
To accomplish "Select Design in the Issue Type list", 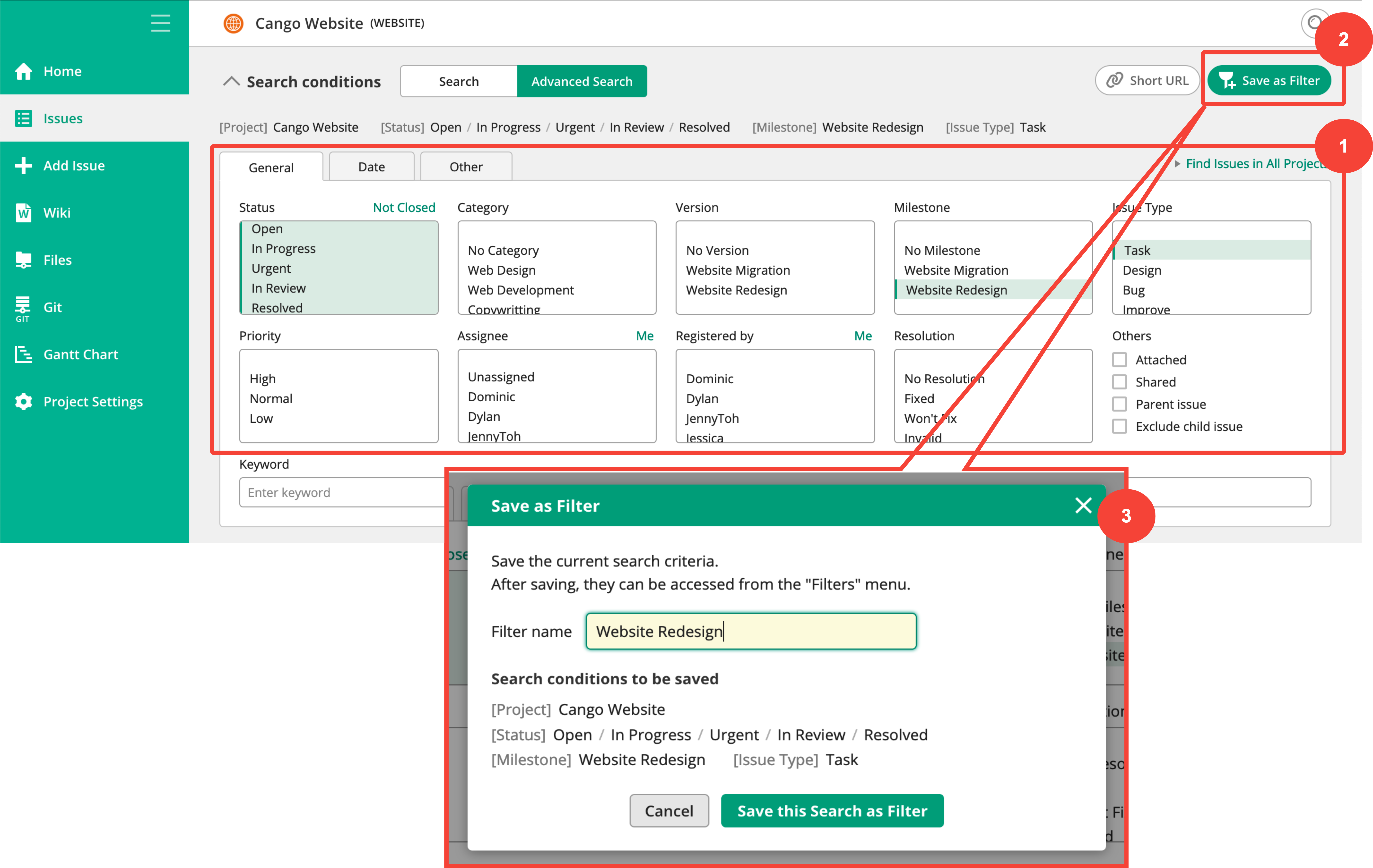I will point(1212,270).
